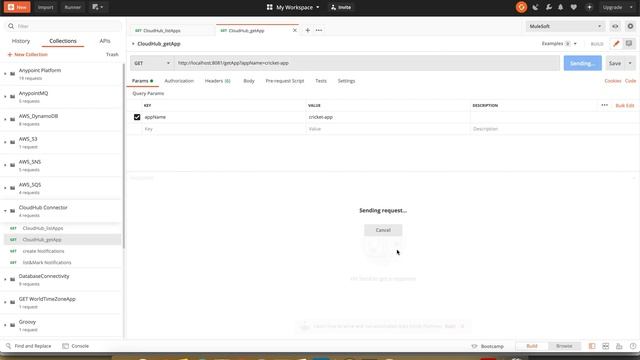Open the MuleSoft environment dropdown

coord(565,26)
